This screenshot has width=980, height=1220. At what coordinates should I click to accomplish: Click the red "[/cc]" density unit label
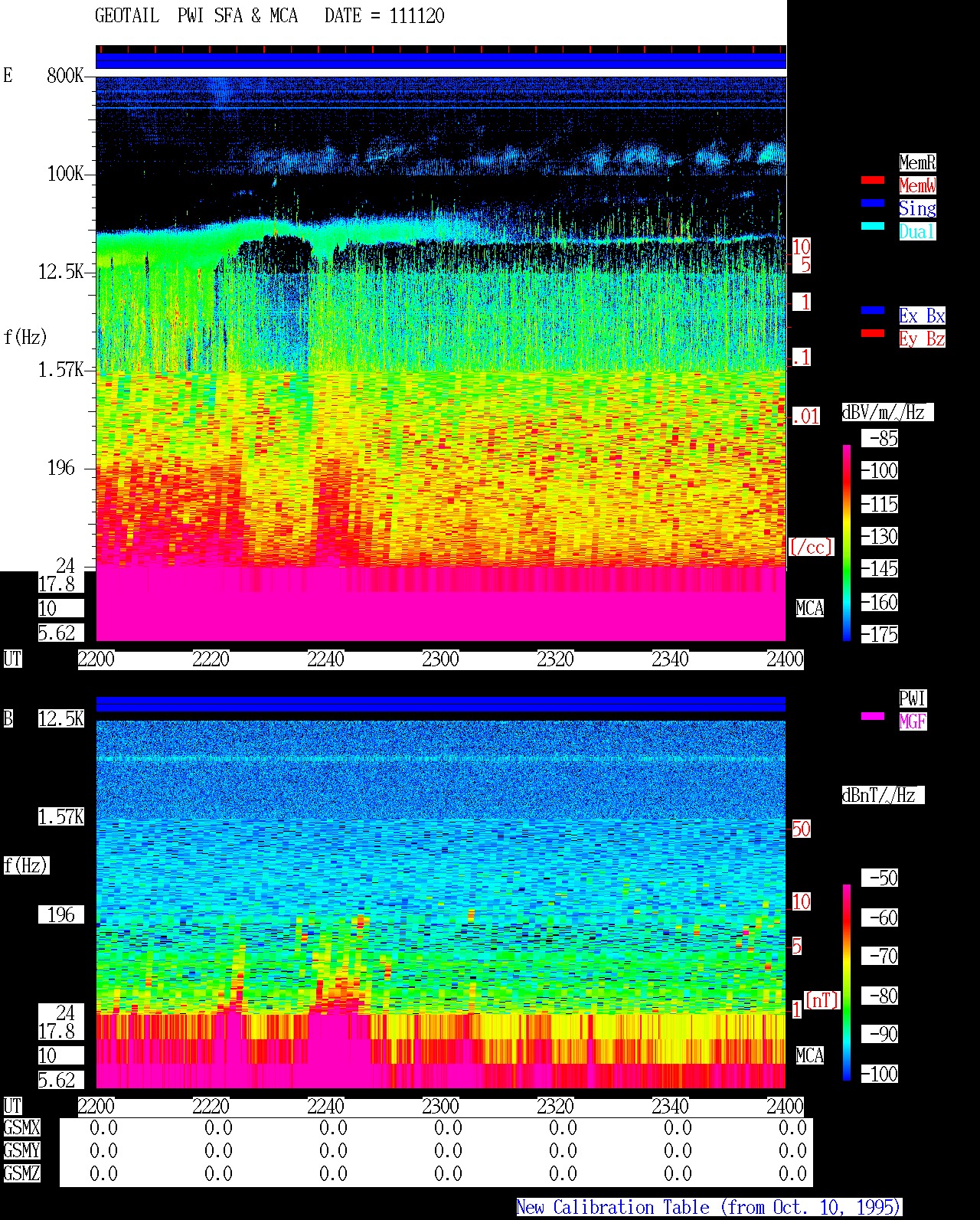(811, 547)
